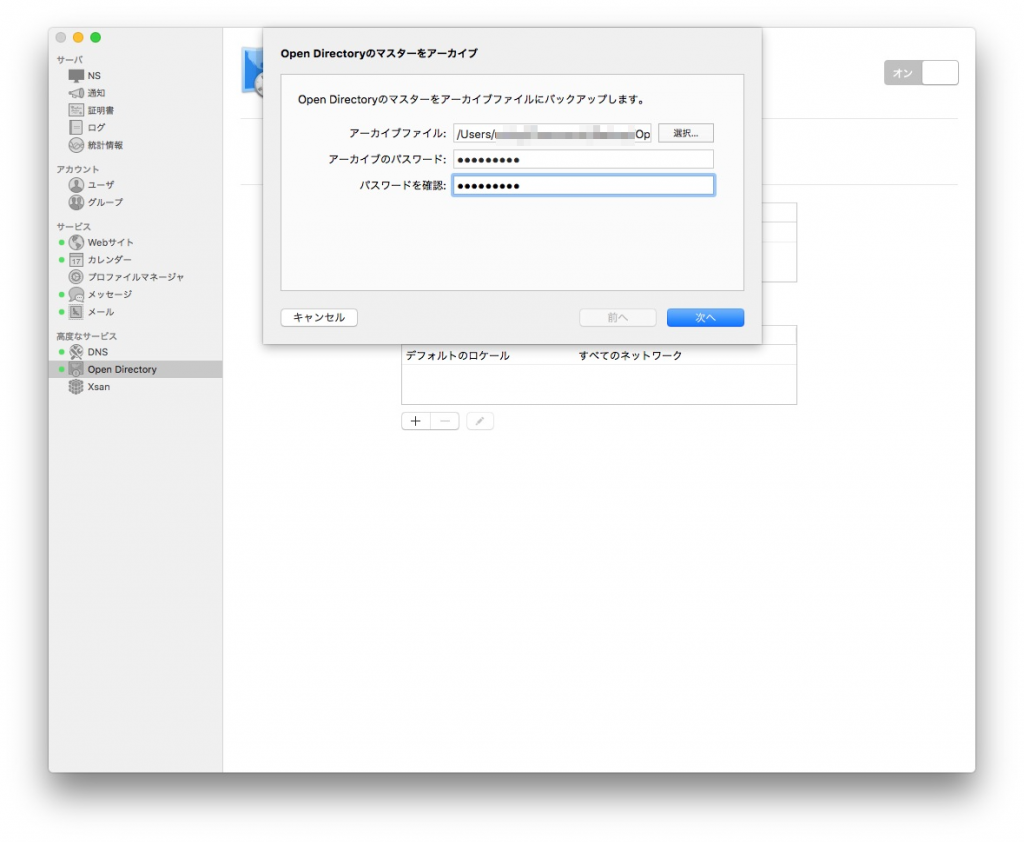The height and width of the screenshot is (842, 1024).
Task: Open the ログ logs icon
Action: [76, 127]
